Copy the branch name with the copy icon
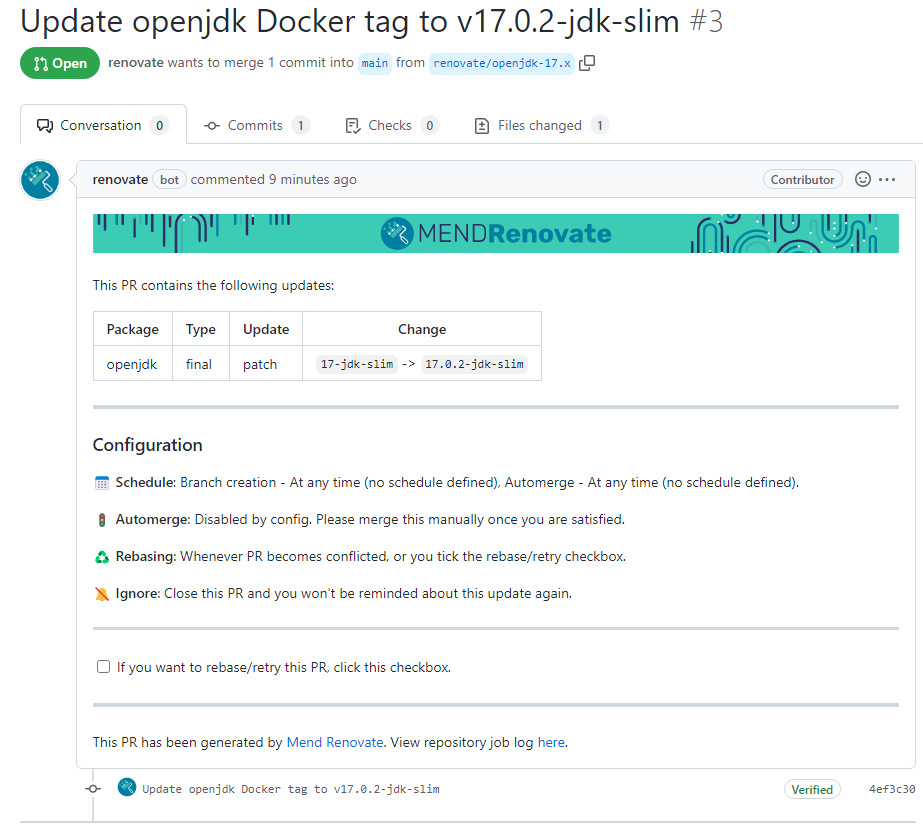Image resolution: width=923 pixels, height=833 pixels. pos(587,62)
